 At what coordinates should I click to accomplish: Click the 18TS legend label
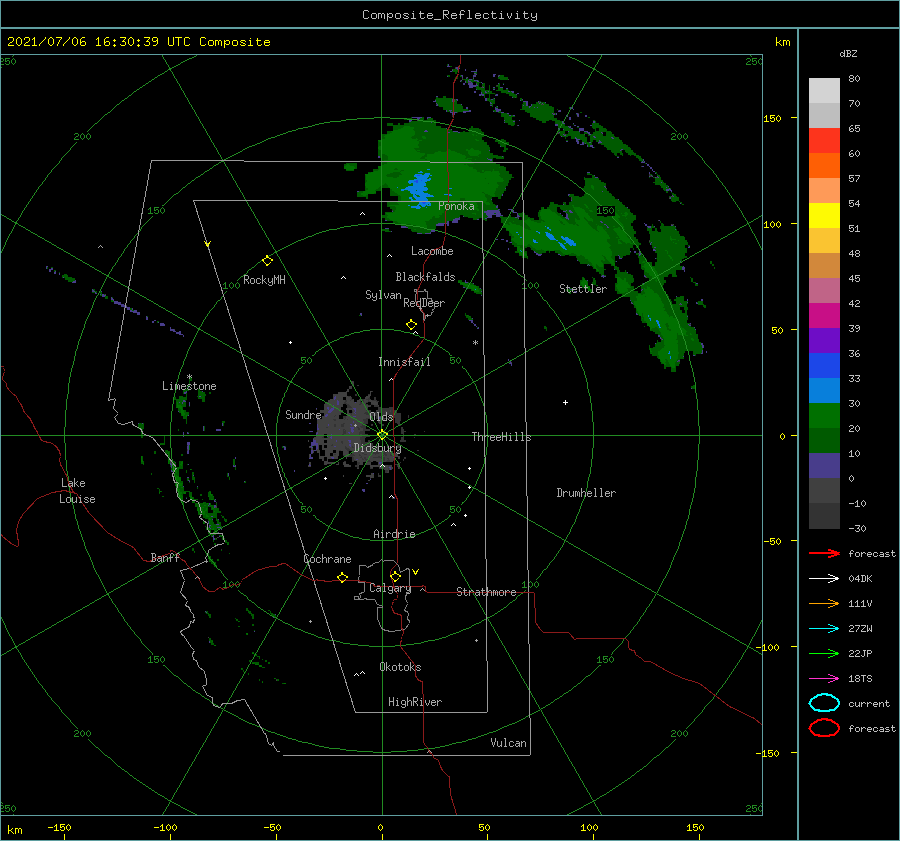pyautogui.click(x=860, y=679)
